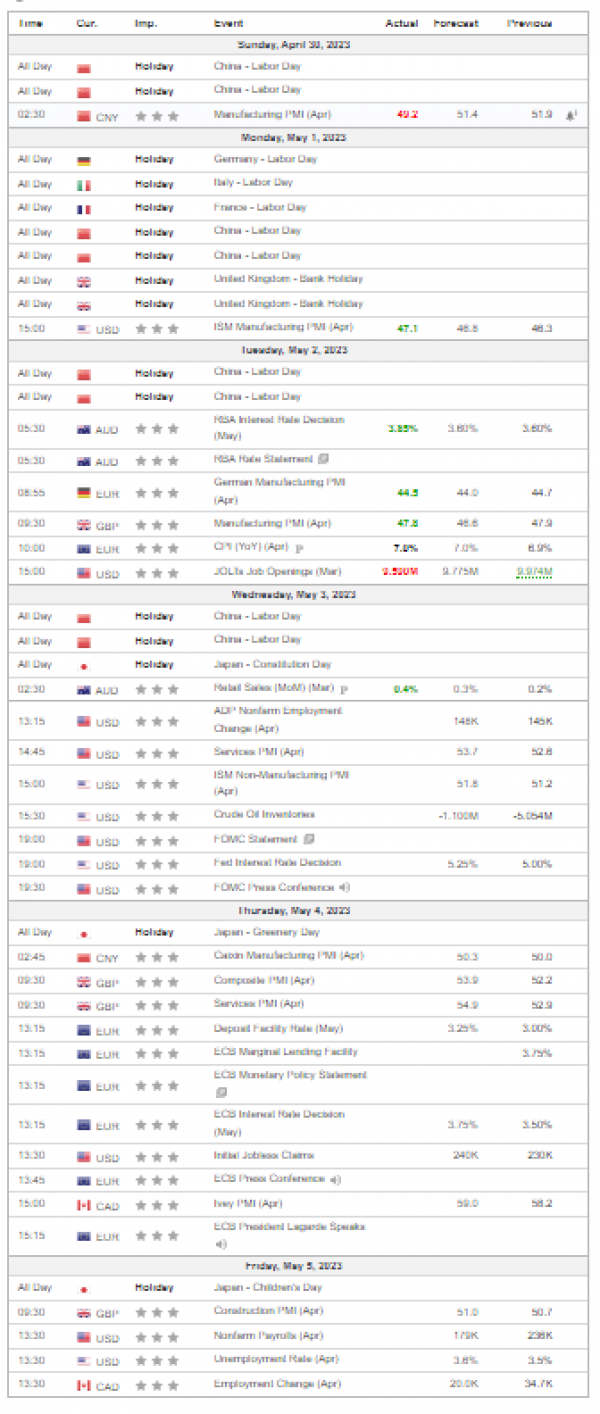Image resolution: width=600 pixels, height=1414 pixels.
Task: Click the Japan flag on Constitution Day row
Action: coord(84,665)
